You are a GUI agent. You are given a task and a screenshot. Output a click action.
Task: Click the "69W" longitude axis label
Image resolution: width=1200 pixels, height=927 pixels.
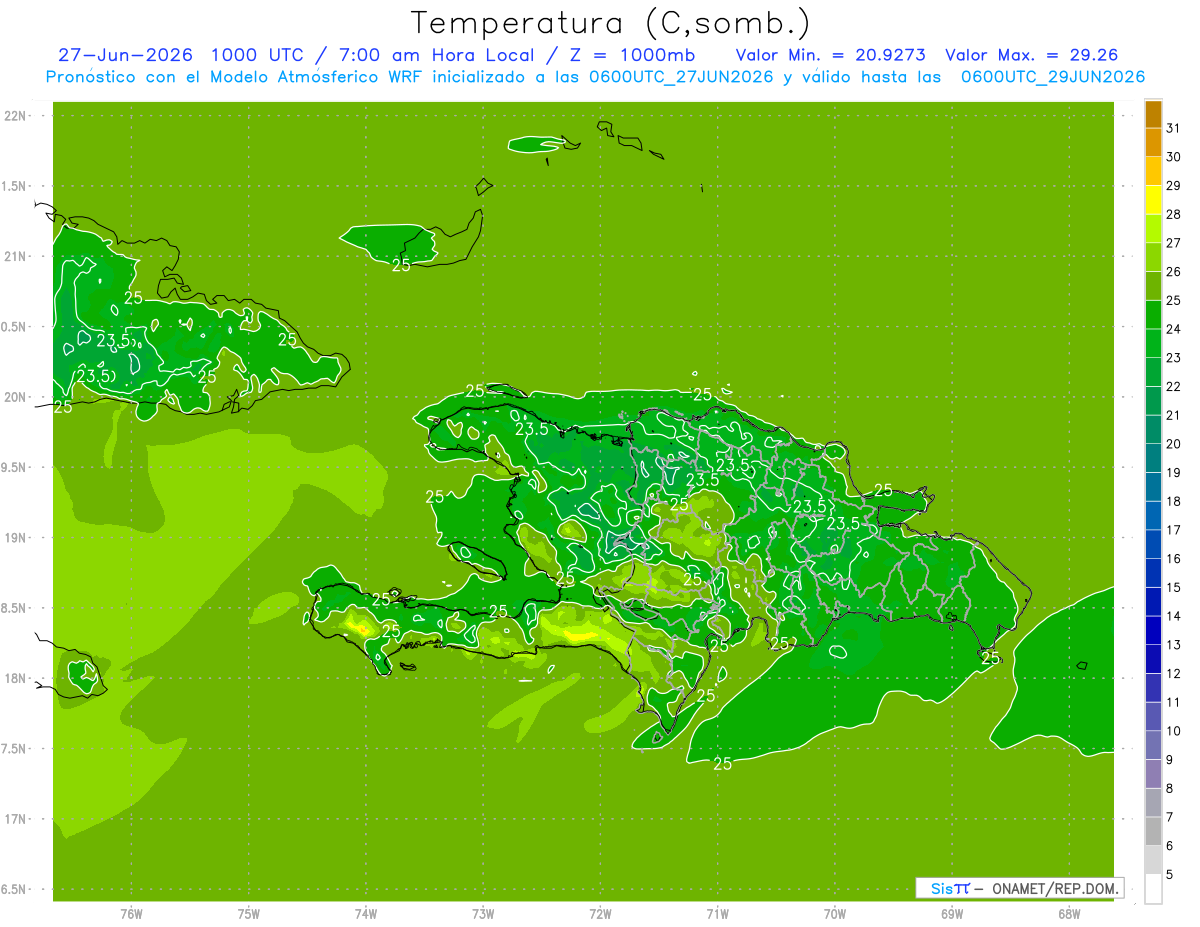(x=951, y=914)
